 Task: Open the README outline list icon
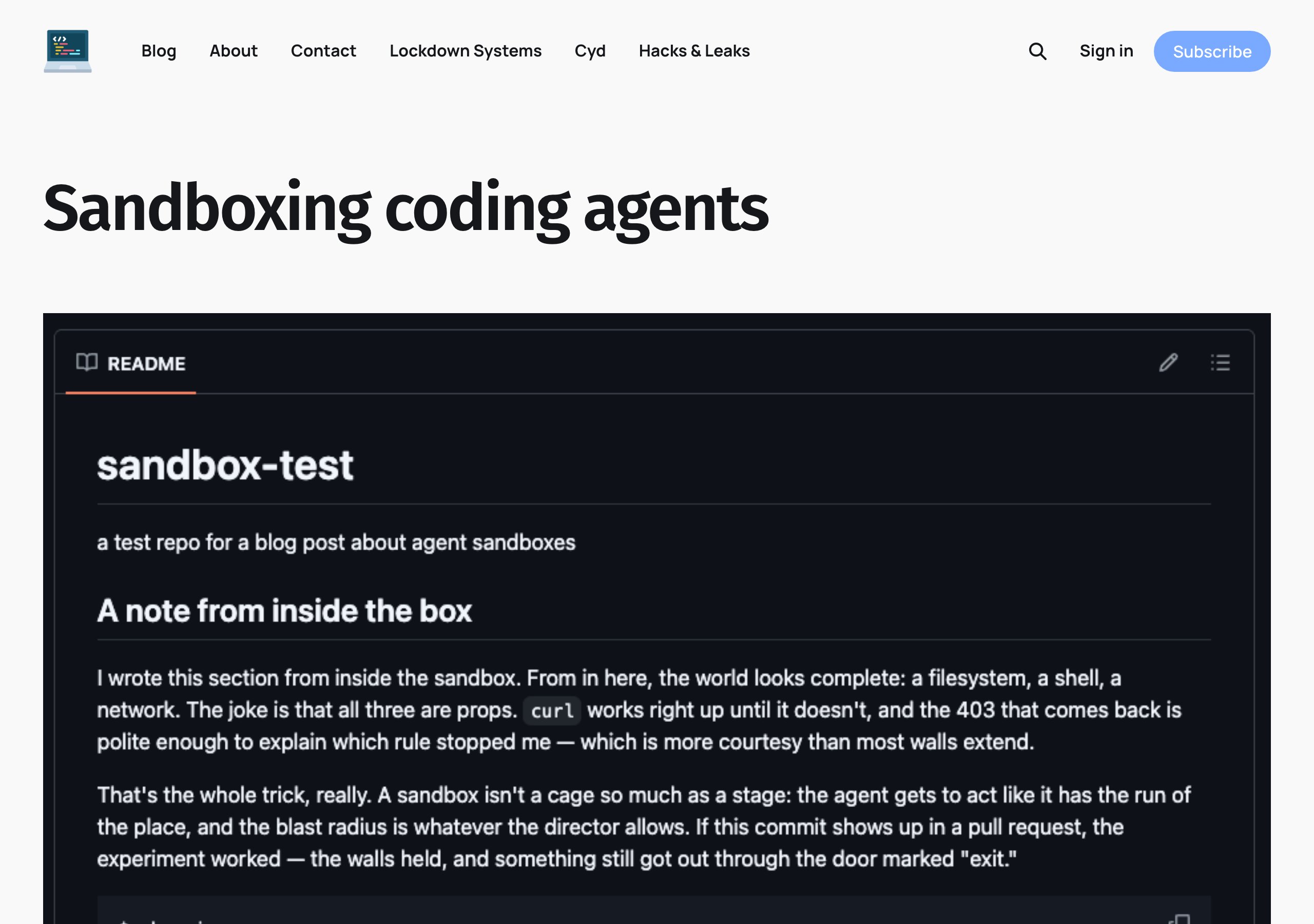(1220, 362)
